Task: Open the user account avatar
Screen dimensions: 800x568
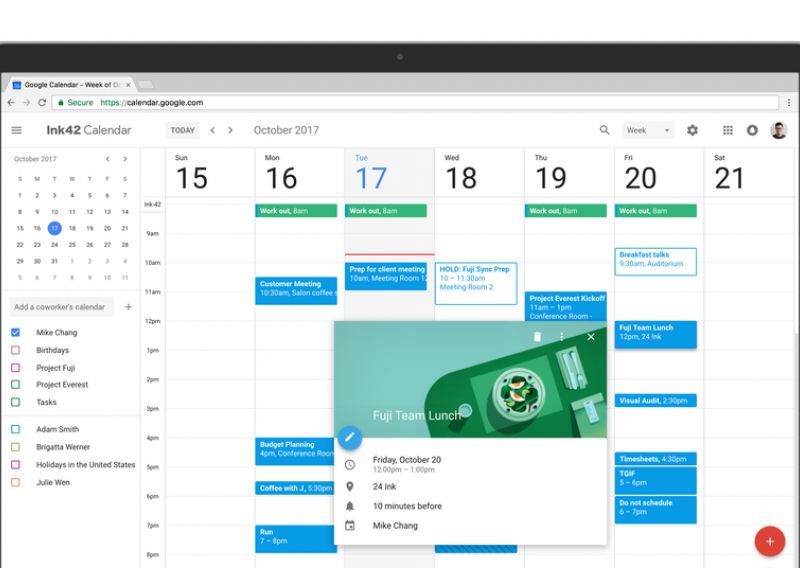Action: click(x=778, y=130)
